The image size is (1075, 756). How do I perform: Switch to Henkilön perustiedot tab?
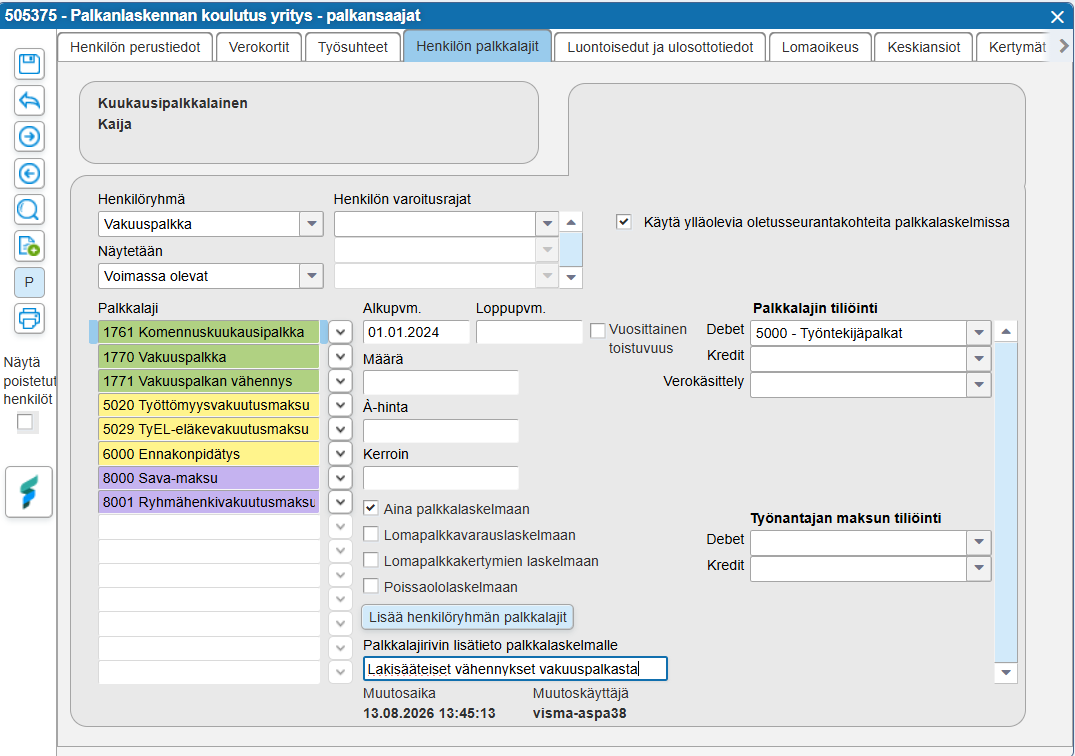click(x=135, y=47)
